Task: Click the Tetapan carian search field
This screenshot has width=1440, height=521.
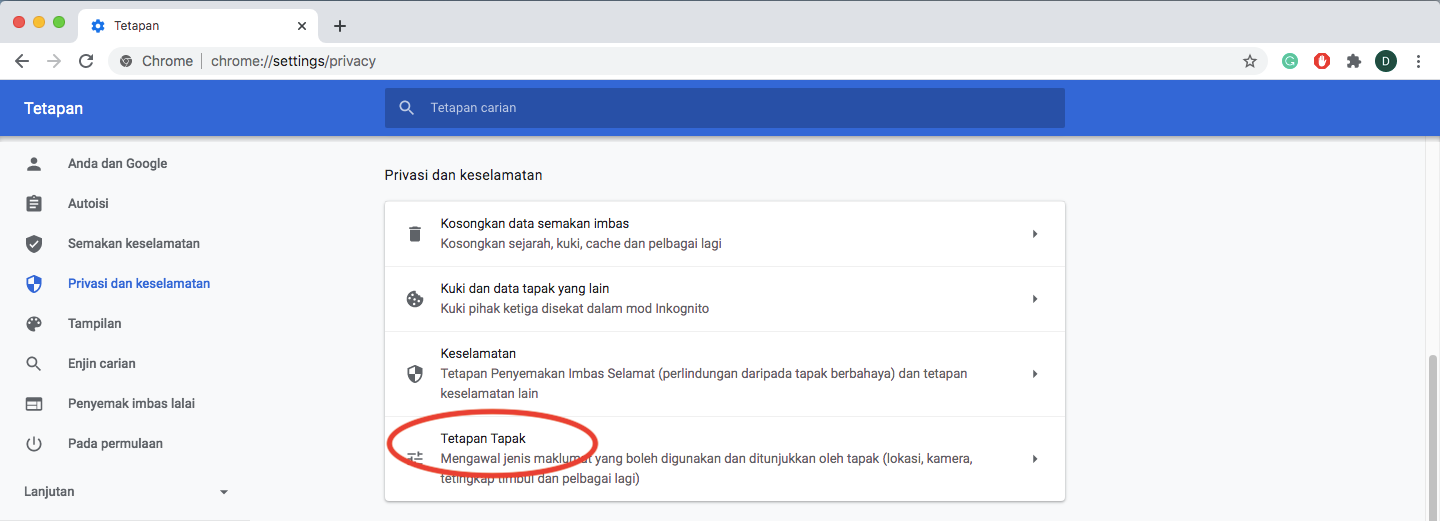Action: [x=724, y=108]
